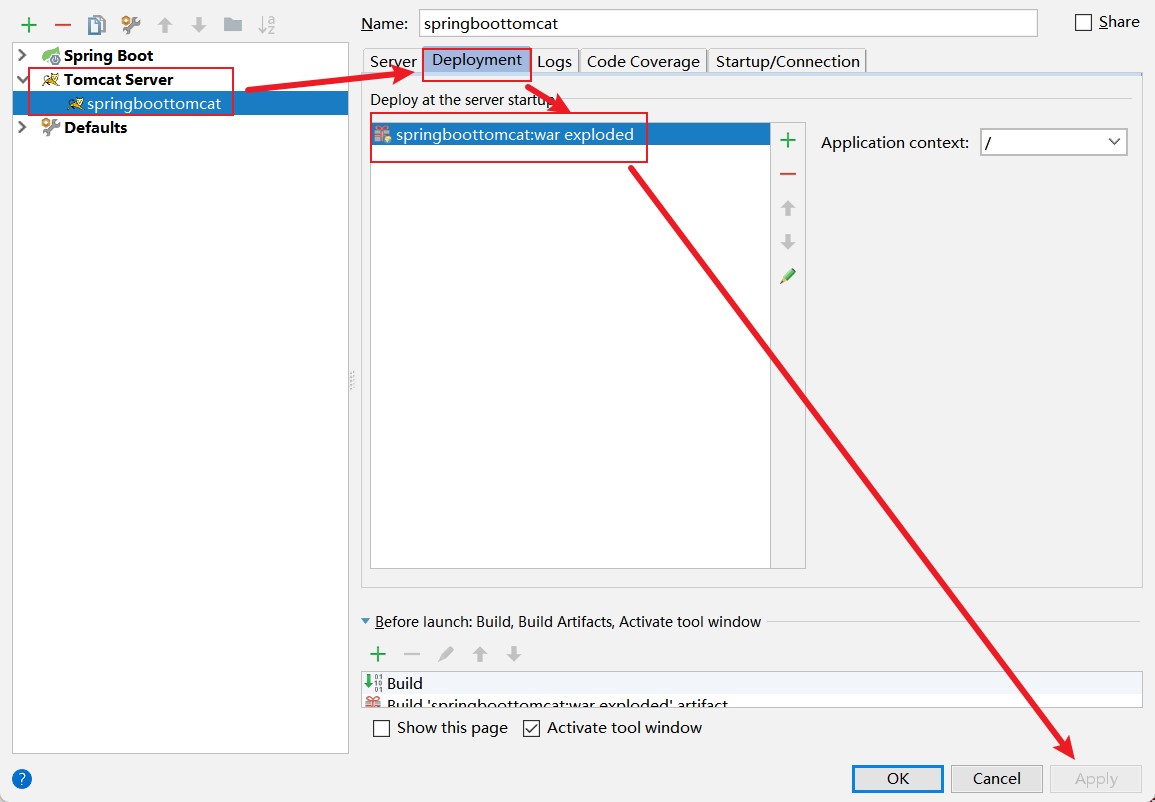The width and height of the screenshot is (1155, 802).
Task: Collapse the Before launch section triangle
Action: (365, 622)
